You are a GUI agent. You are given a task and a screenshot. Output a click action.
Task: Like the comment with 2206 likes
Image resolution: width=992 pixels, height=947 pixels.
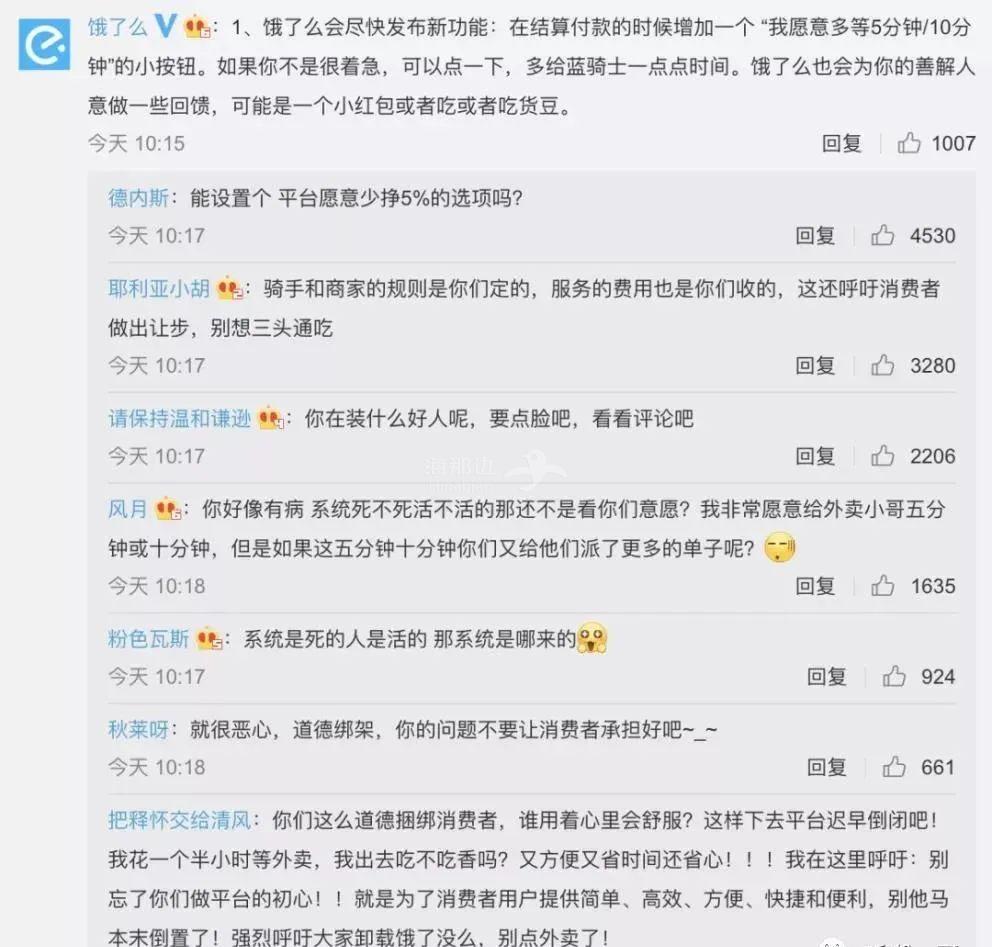[883, 456]
